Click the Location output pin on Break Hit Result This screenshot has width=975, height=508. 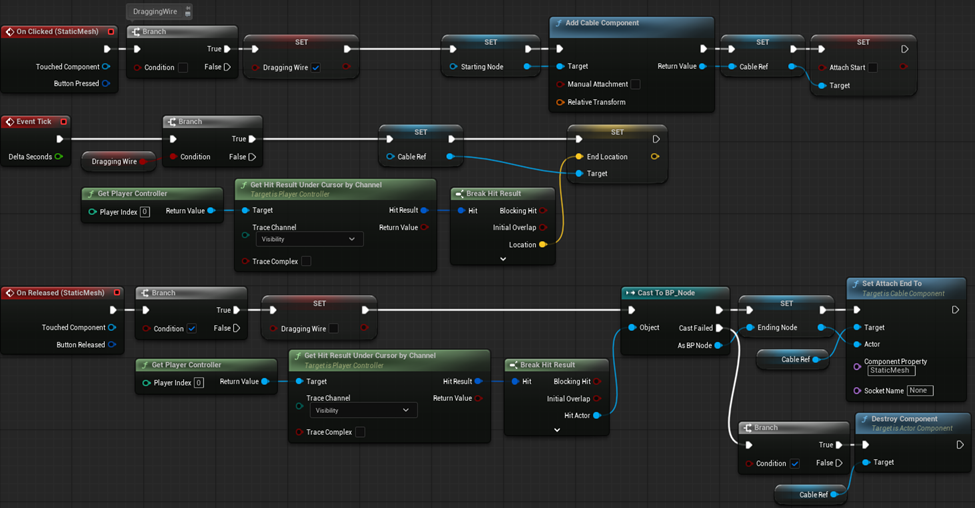click(543, 244)
